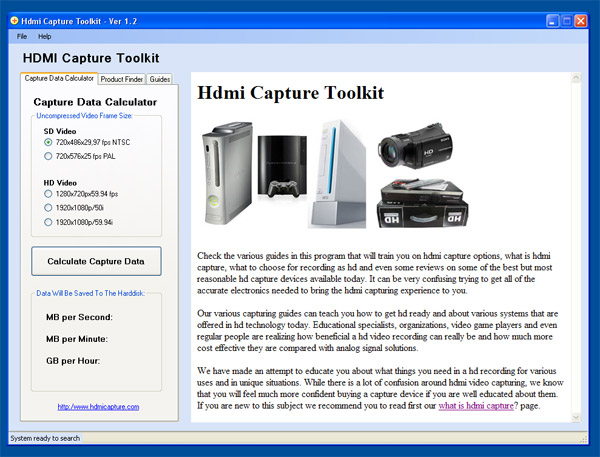Click 'GB per Hour:' label

click(x=73, y=361)
